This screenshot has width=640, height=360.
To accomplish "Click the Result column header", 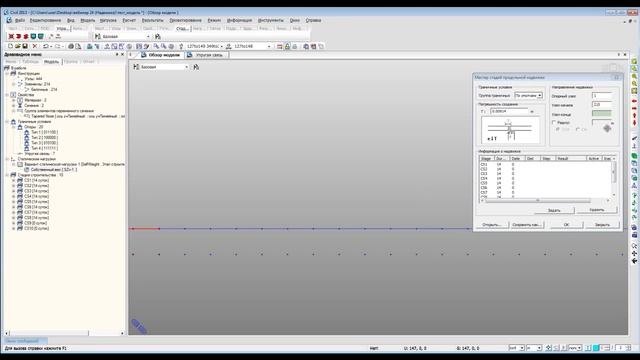I will pos(571,158).
